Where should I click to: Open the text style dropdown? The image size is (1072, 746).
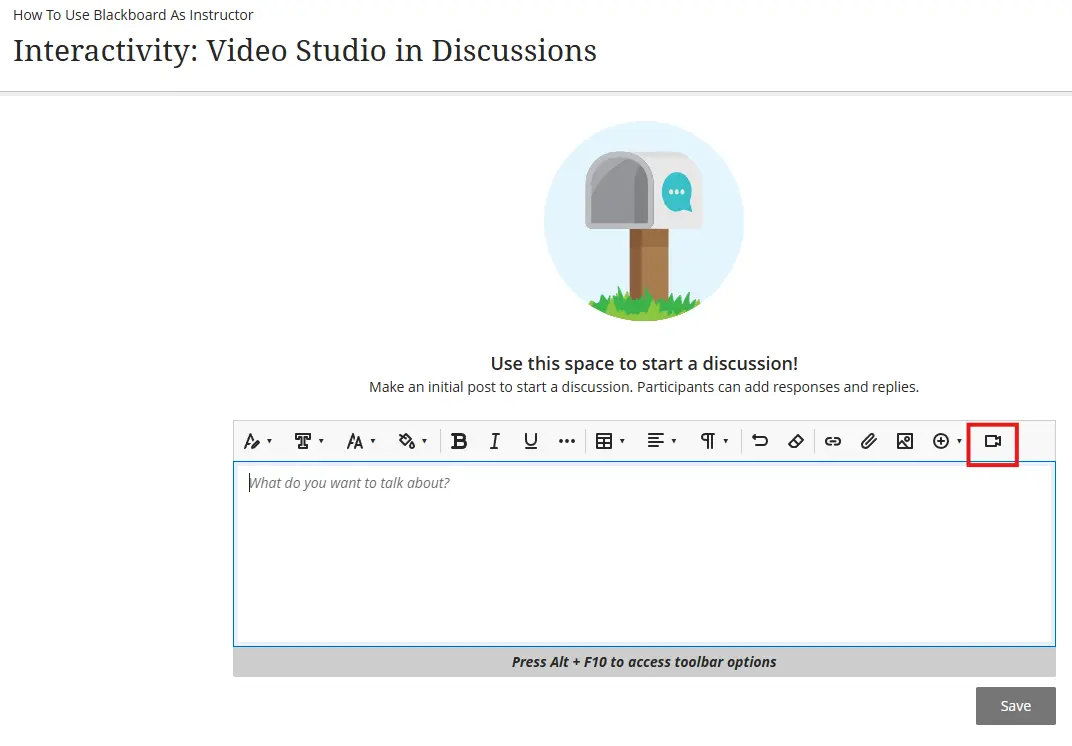click(258, 441)
